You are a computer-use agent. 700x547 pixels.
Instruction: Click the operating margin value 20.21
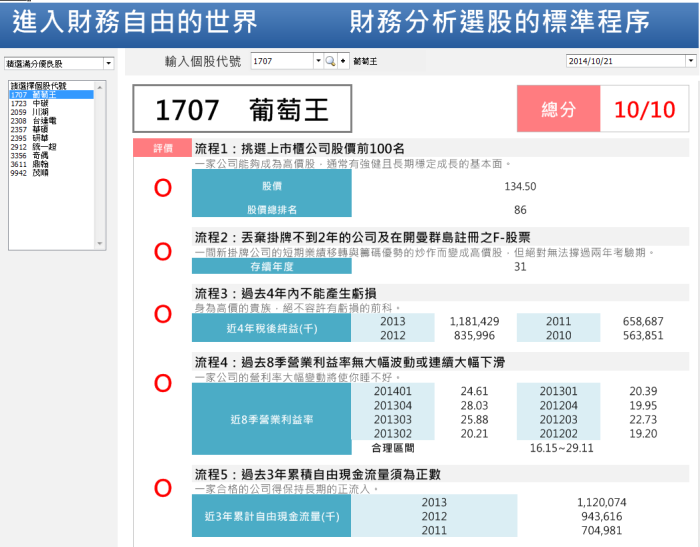pos(474,434)
